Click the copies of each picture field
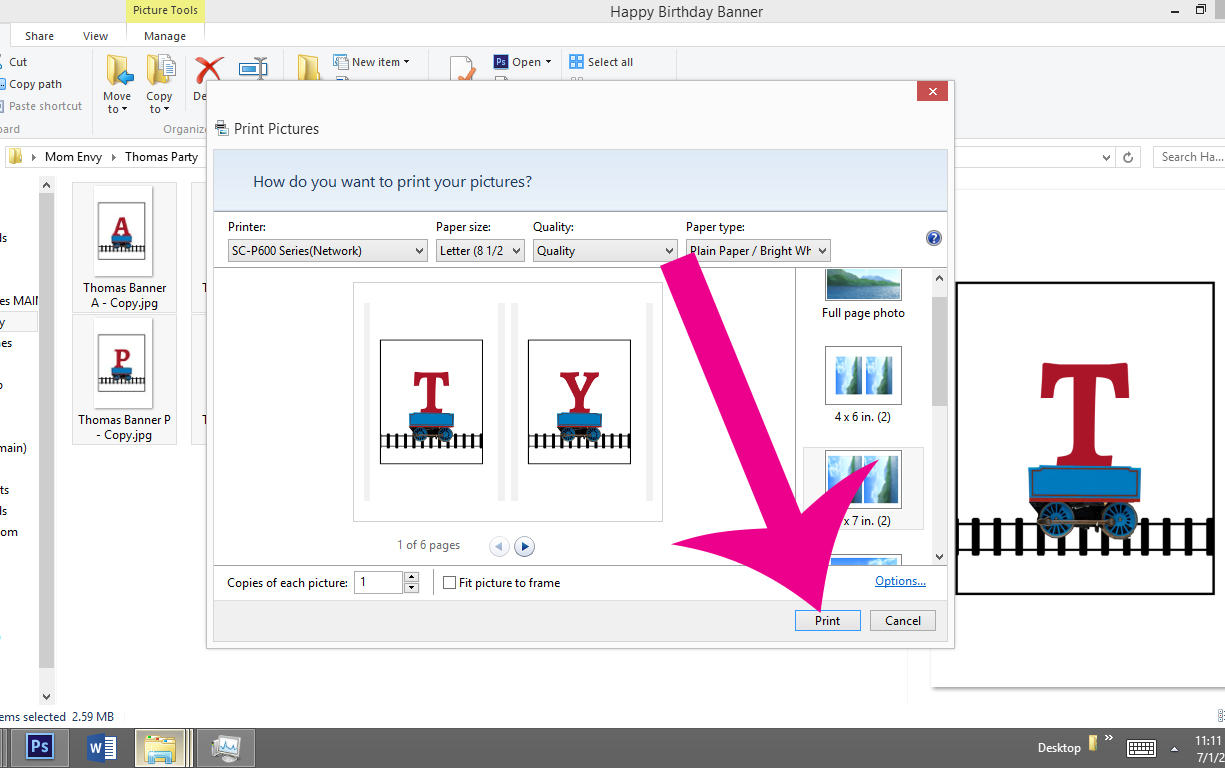 tap(379, 582)
